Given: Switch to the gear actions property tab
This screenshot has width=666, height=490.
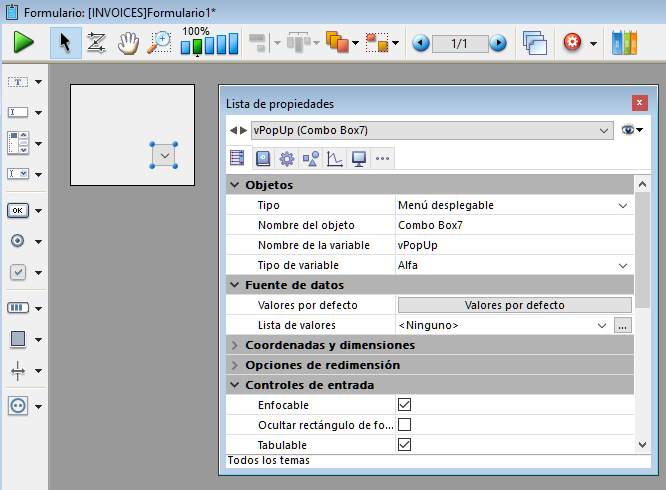Looking at the screenshot, I should (286, 158).
